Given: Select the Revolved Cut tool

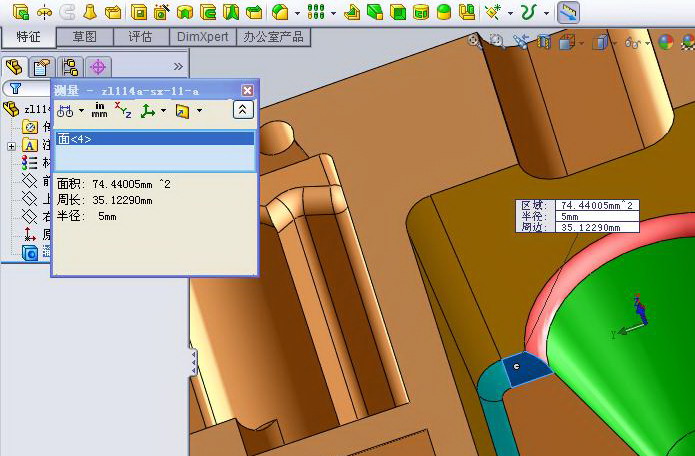Looking at the screenshot, I should (x=185, y=12).
